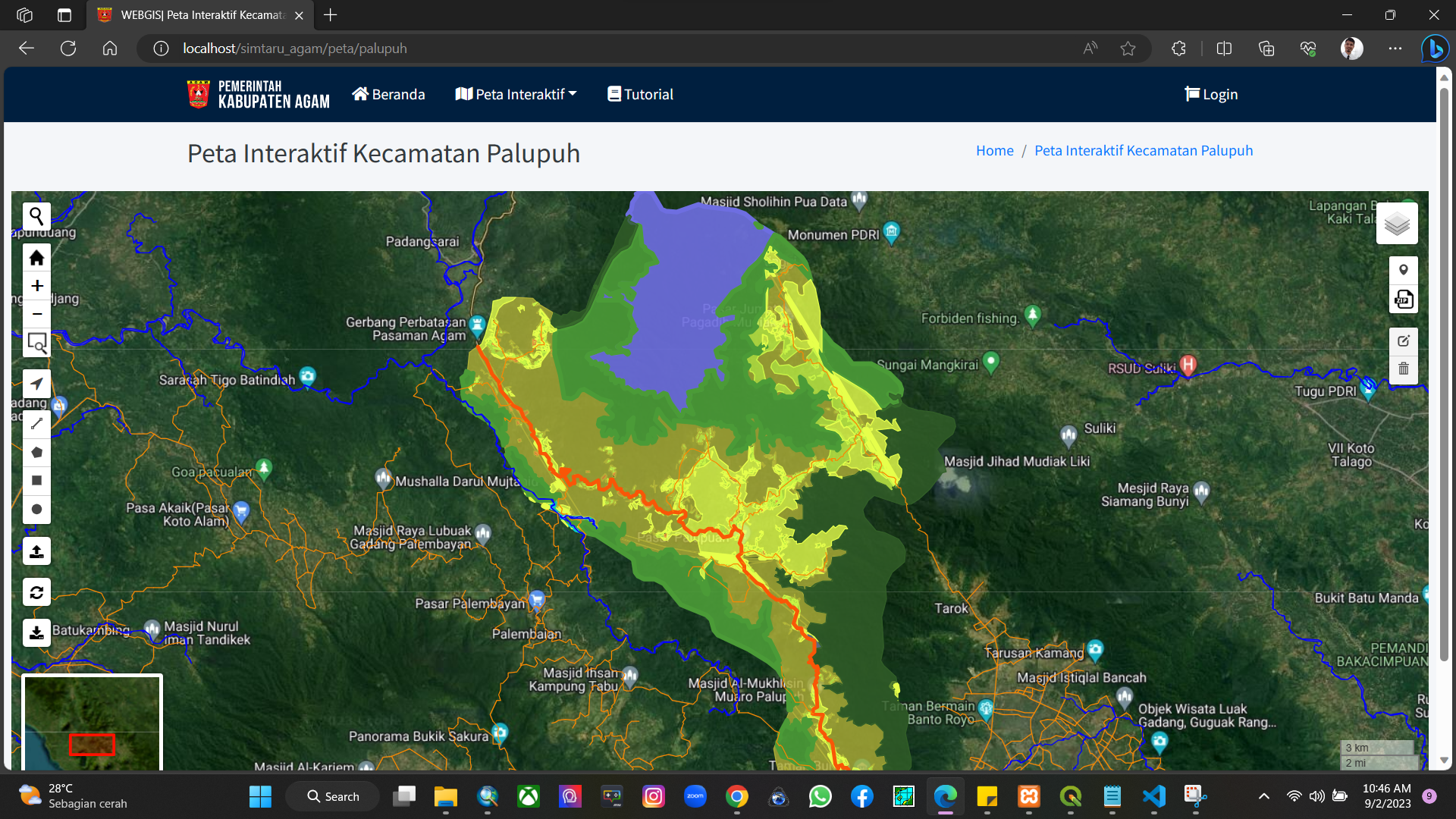Show hidden system tray icons
The height and width of the screenshot is (819, 1456).
coord(1263,796)
